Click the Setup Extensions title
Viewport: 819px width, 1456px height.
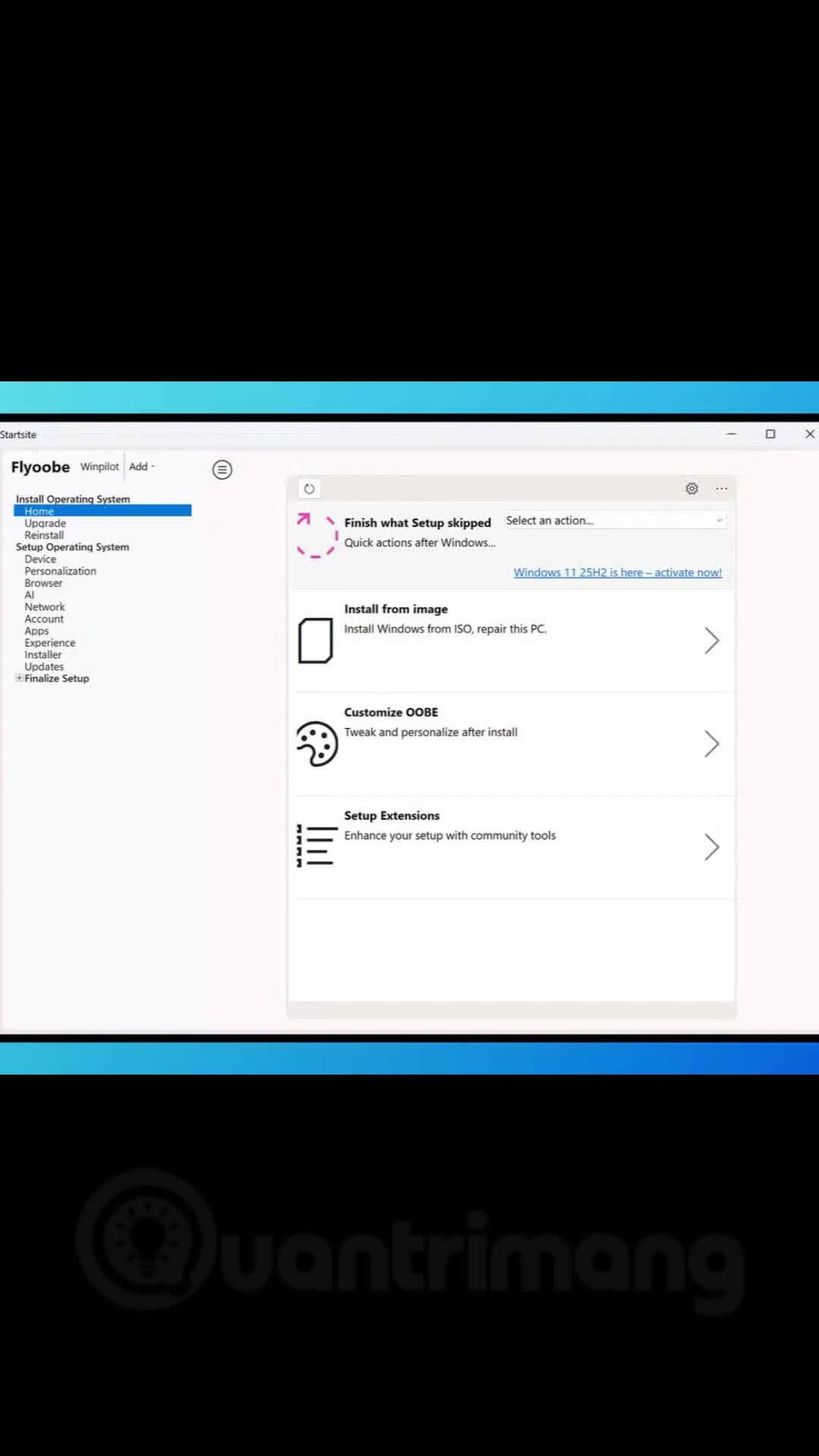click(392, 815)
